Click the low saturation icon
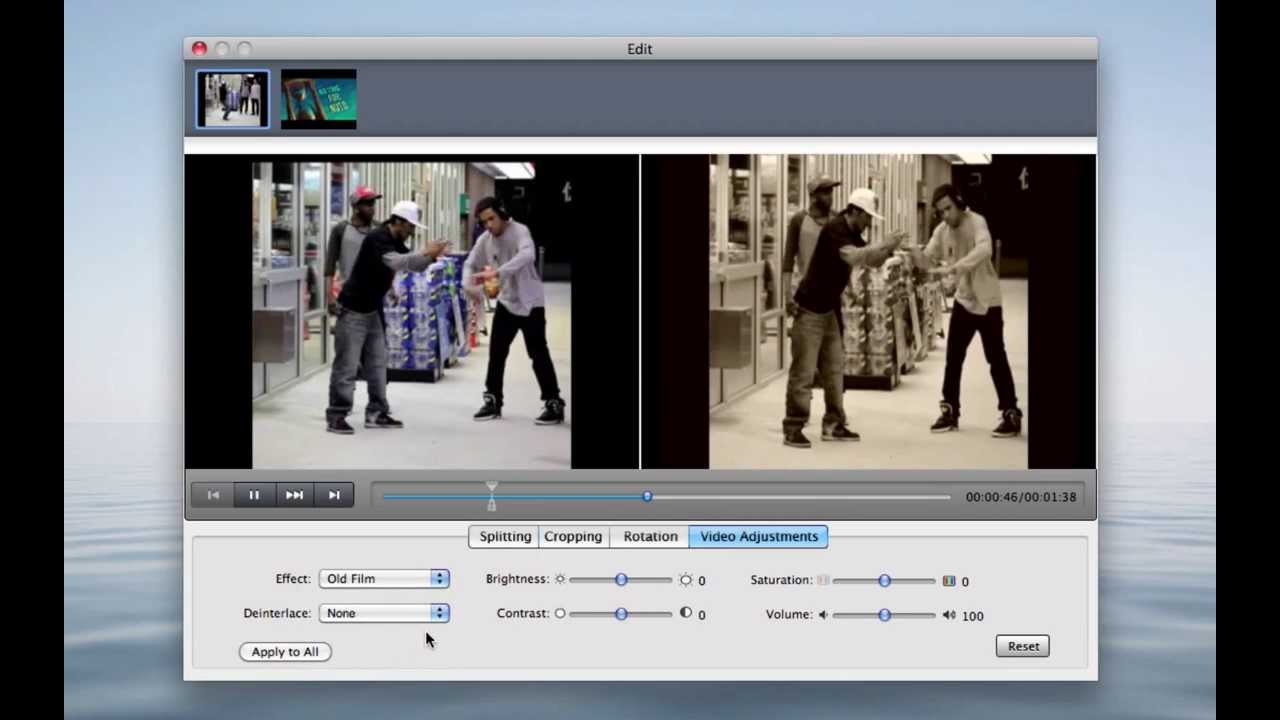This screenshot has width=1280, height=720. coord(823,580)
